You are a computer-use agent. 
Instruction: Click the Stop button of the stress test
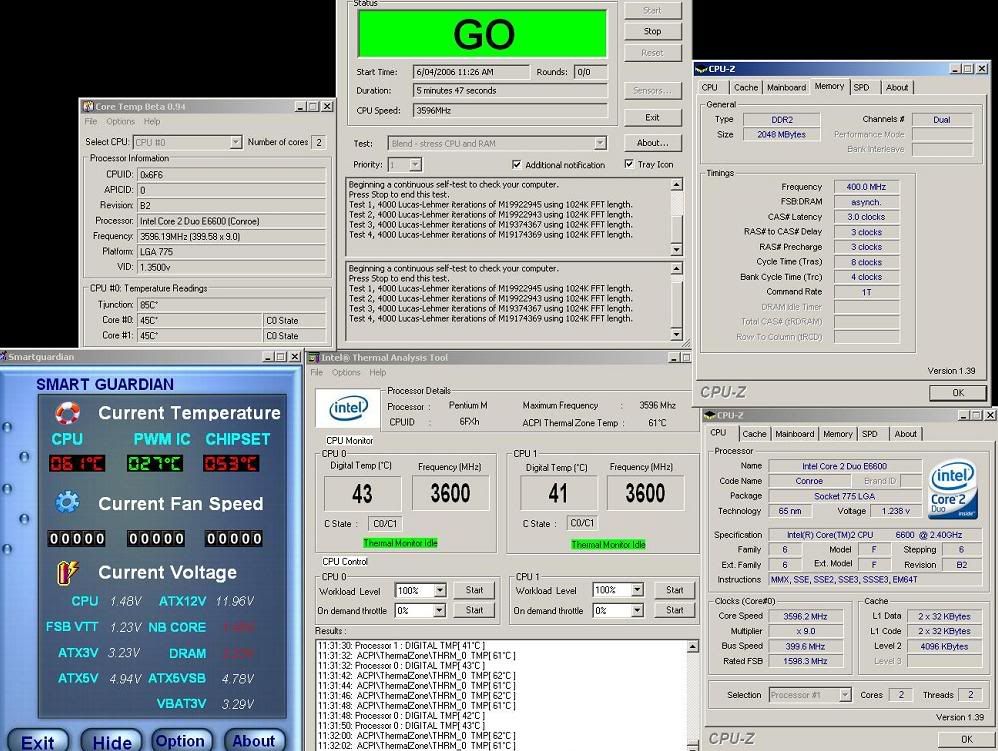652,31
